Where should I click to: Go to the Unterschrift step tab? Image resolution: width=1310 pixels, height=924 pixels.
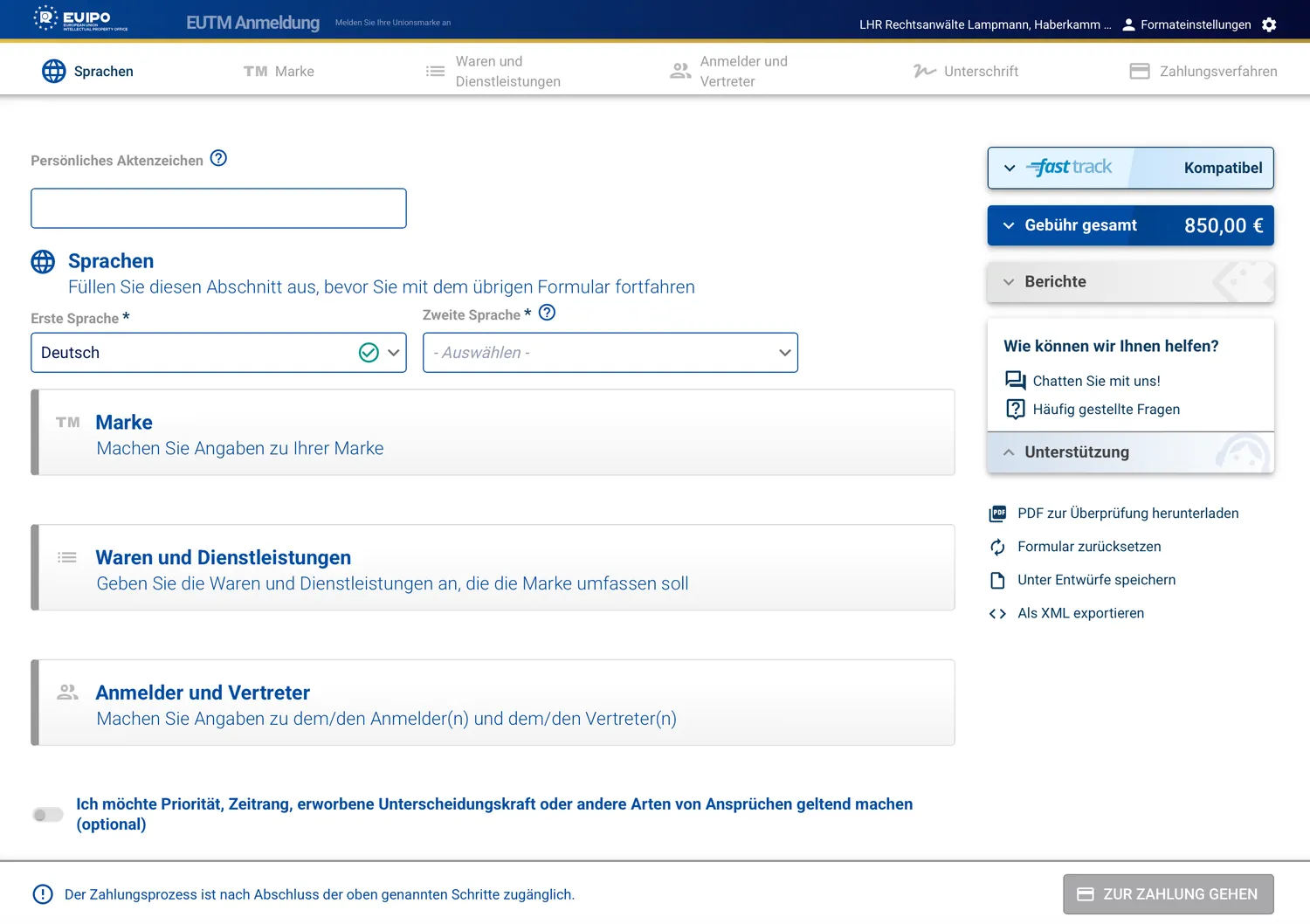tap(966, 72)
